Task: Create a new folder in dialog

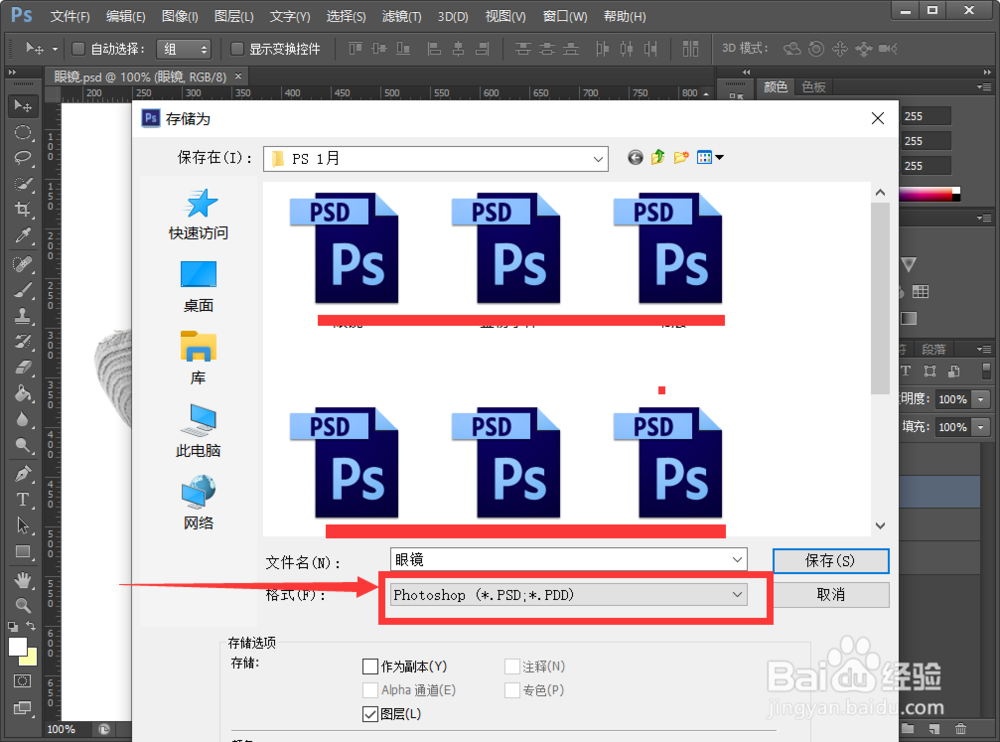Action: pyautogui.click(x=681, y=158)
